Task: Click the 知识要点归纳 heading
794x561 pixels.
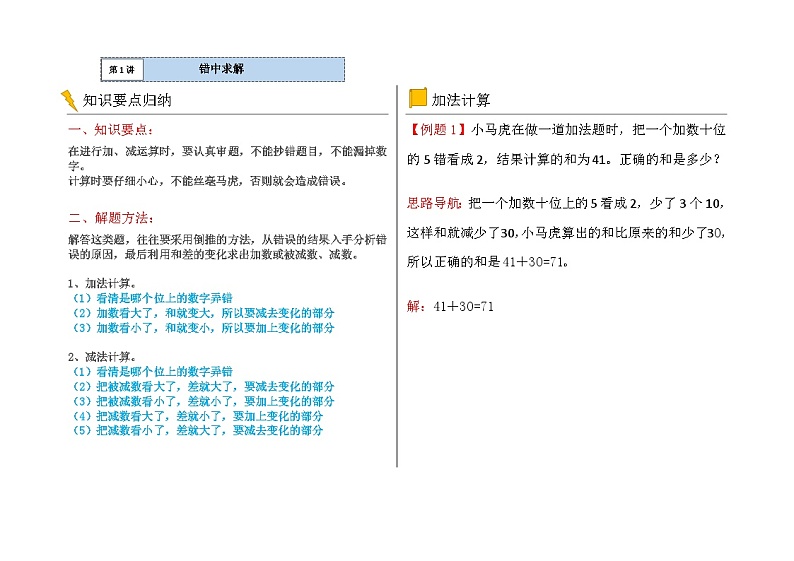Action: [127, 100]
